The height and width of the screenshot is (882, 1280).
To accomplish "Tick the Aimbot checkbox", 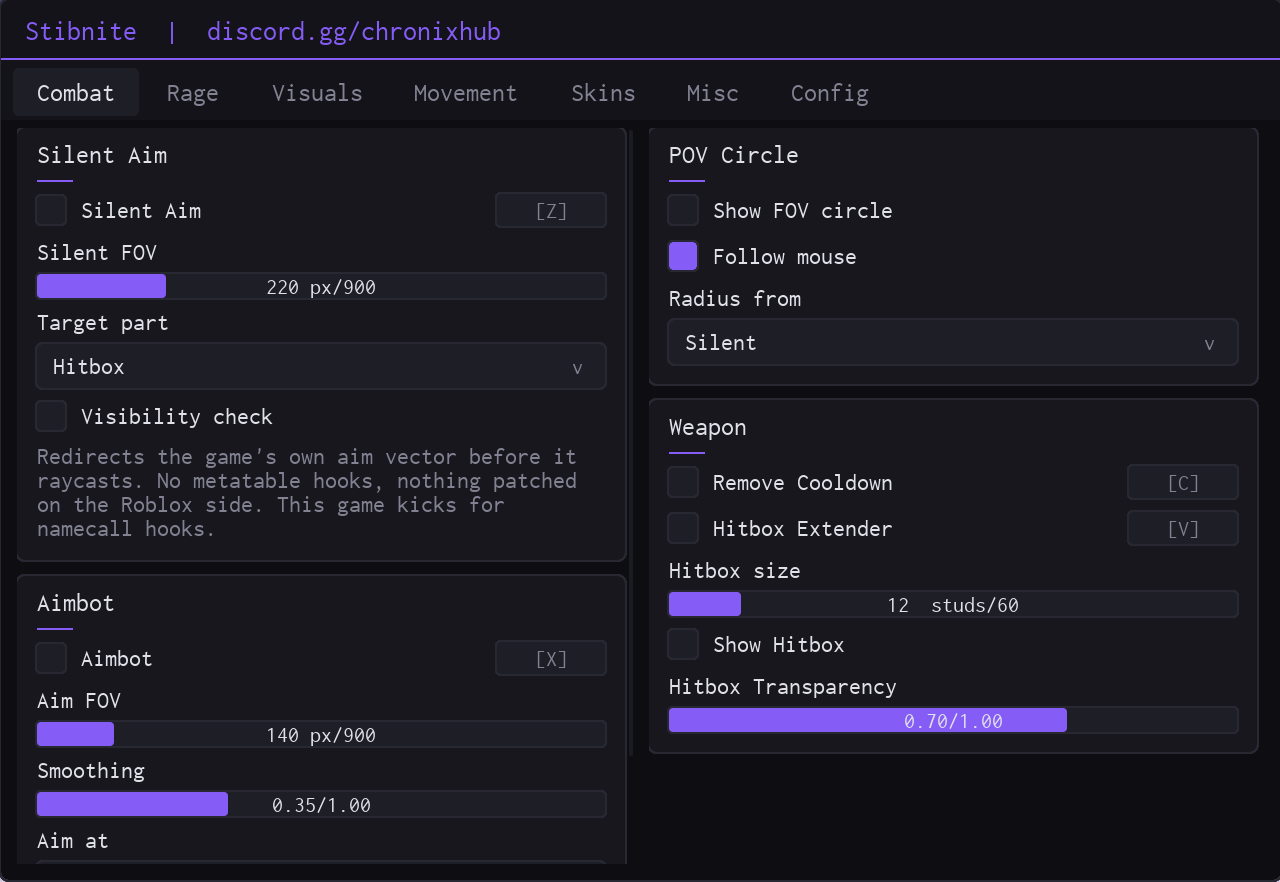I will coord(51,659).
